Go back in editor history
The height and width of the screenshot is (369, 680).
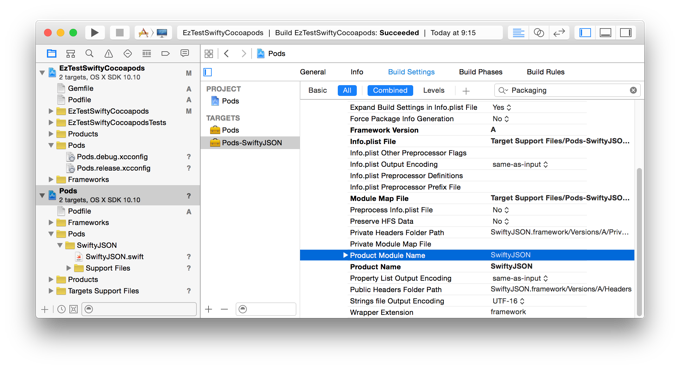tap(226, 53)
